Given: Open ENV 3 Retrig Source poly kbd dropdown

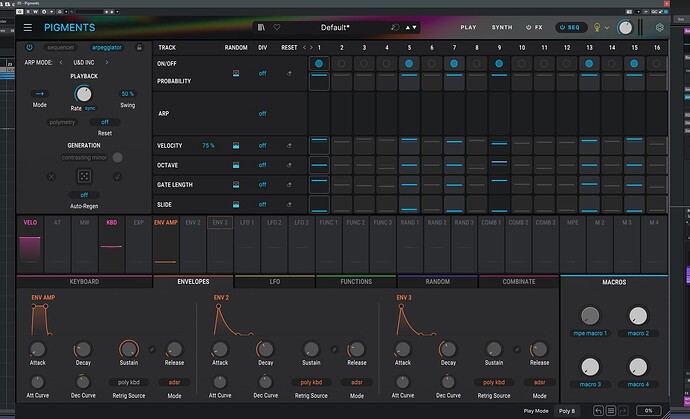Looking at the screenshot, I should point(494,382).
